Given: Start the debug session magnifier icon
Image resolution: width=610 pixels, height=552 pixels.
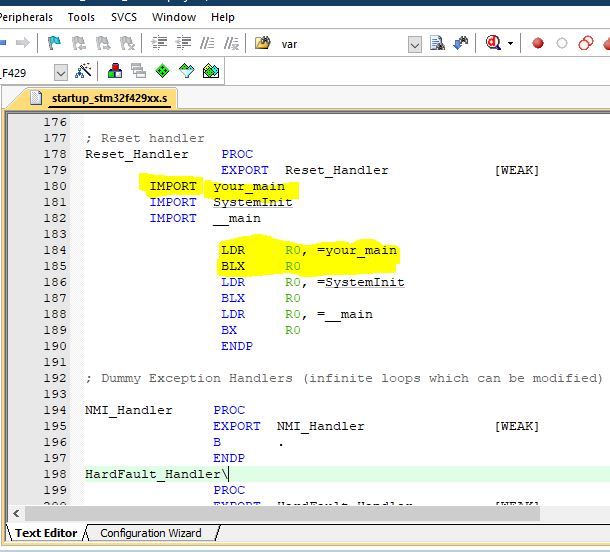Looking at the screenshot, I should click(493, 43).
